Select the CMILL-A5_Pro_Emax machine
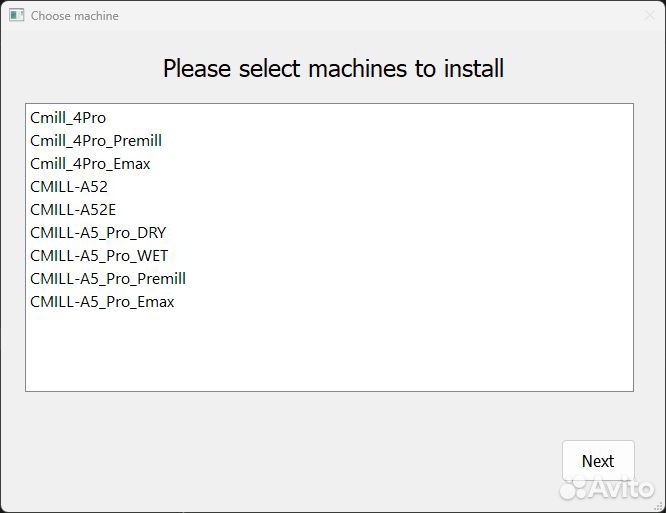 click(102, 302)
